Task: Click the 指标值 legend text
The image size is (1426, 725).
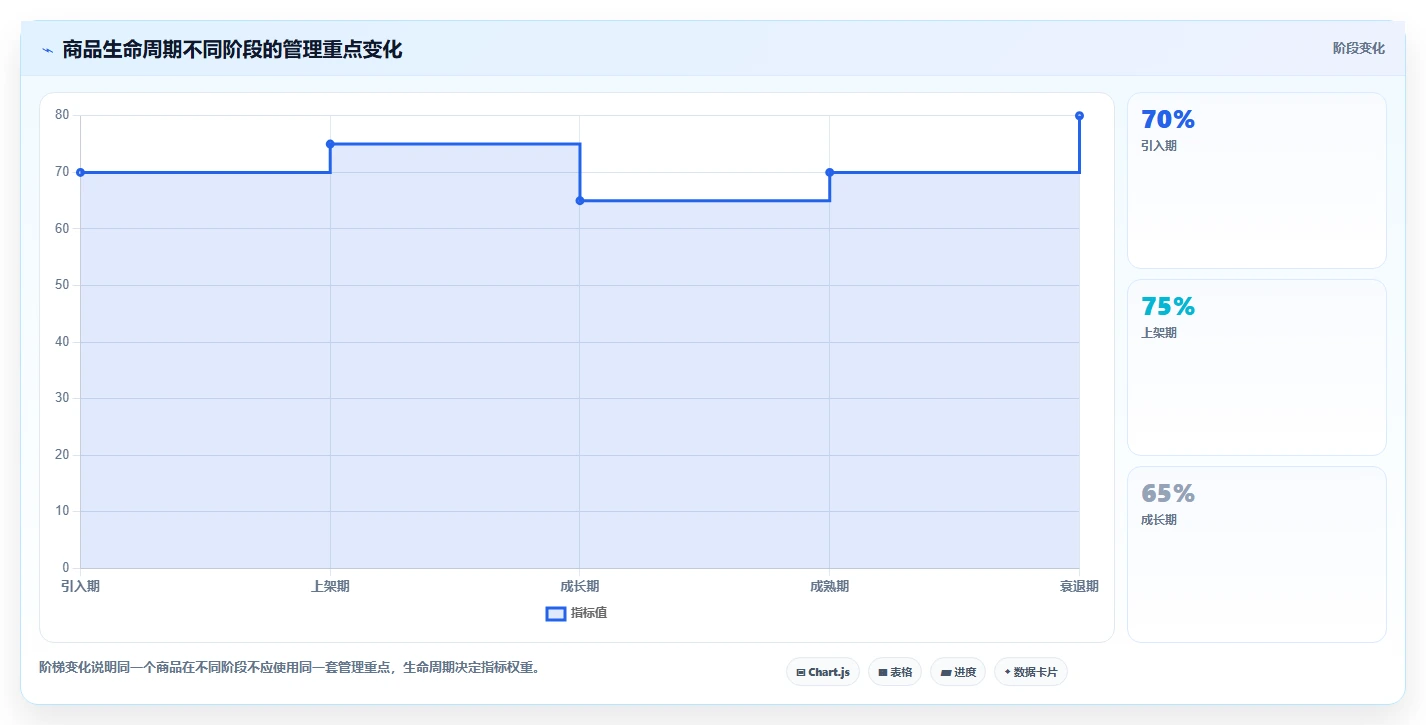Action: point(589,613)
